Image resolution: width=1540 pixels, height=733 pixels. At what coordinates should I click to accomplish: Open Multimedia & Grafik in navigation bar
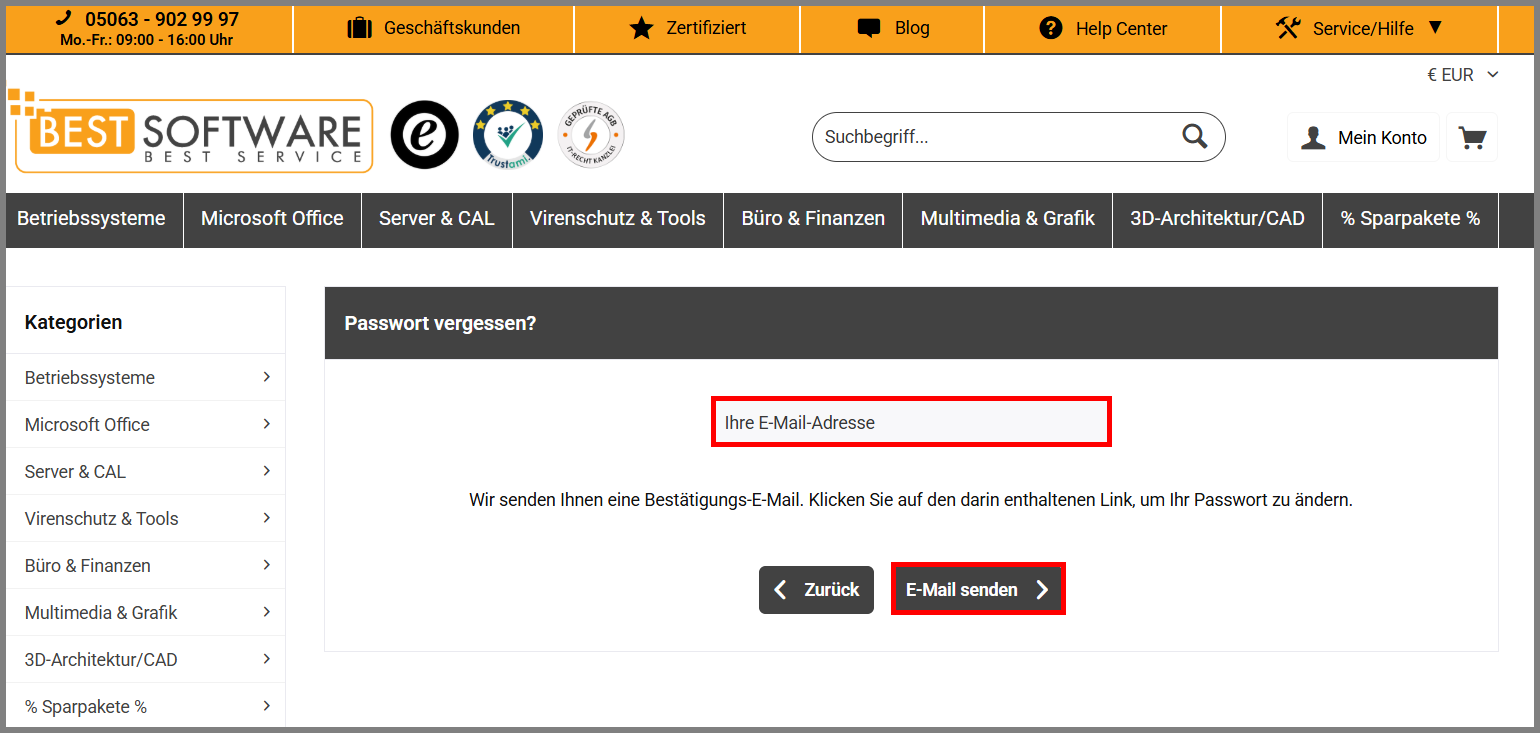coord(1008,219)
